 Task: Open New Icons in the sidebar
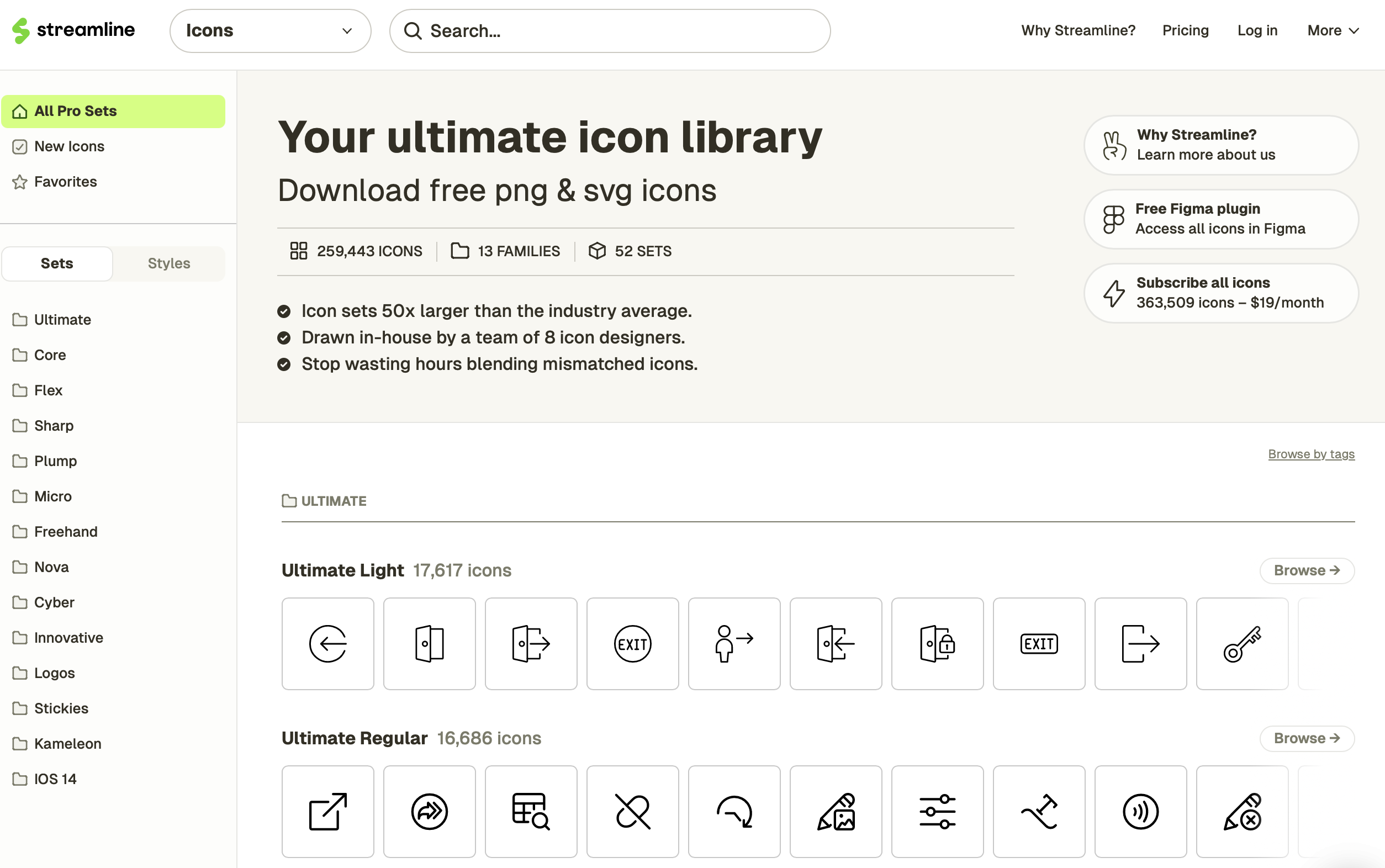click(x=69, y=146)
